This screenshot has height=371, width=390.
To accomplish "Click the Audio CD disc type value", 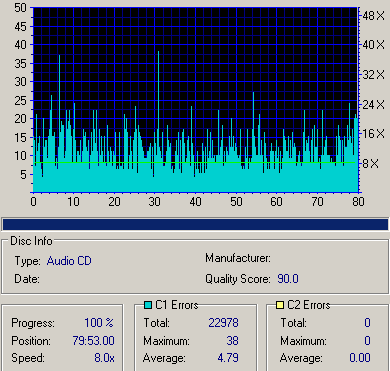I will pos(69,261).
